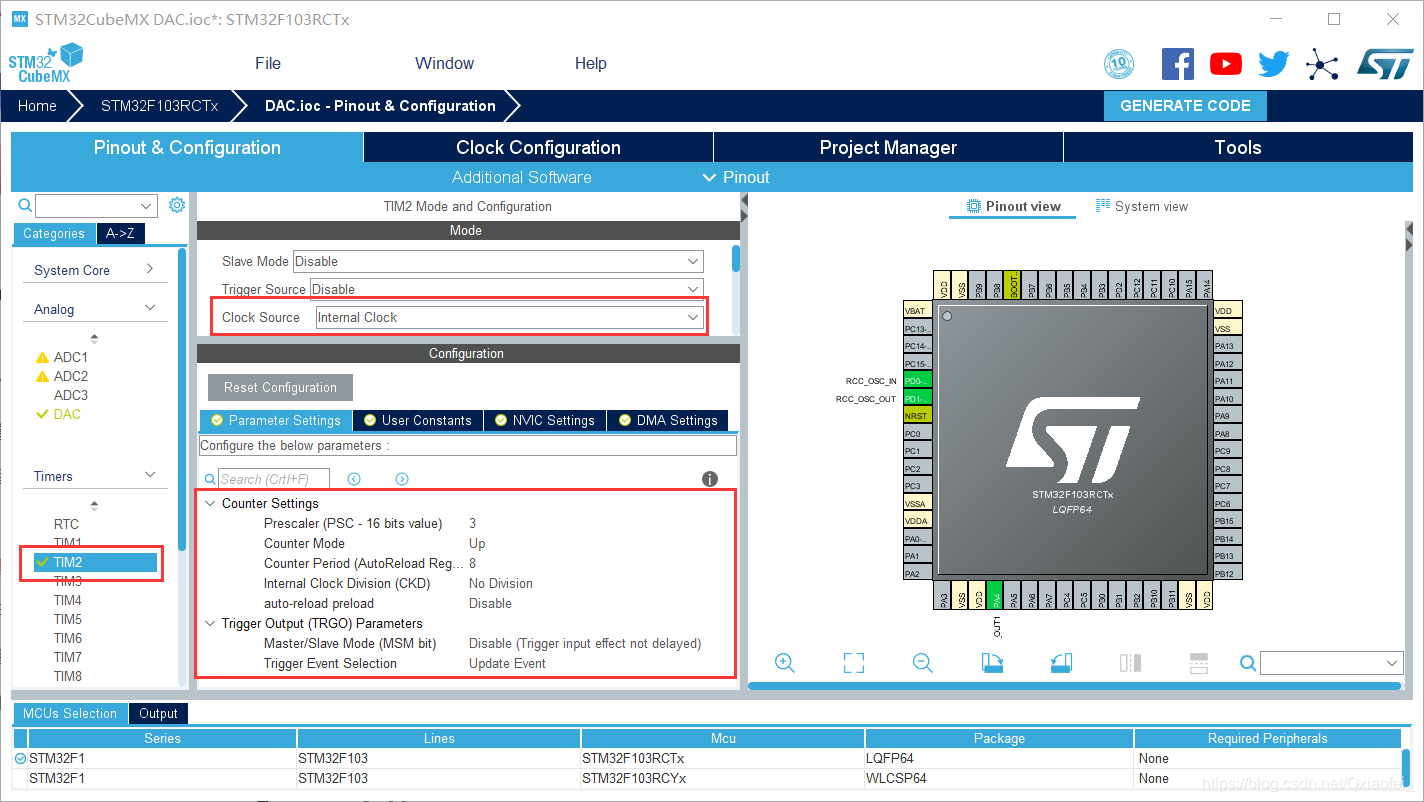Click STM32F103RCTx breadcrumb
Viewport: 1424px width, 802px height.
(x=159, y=106)
